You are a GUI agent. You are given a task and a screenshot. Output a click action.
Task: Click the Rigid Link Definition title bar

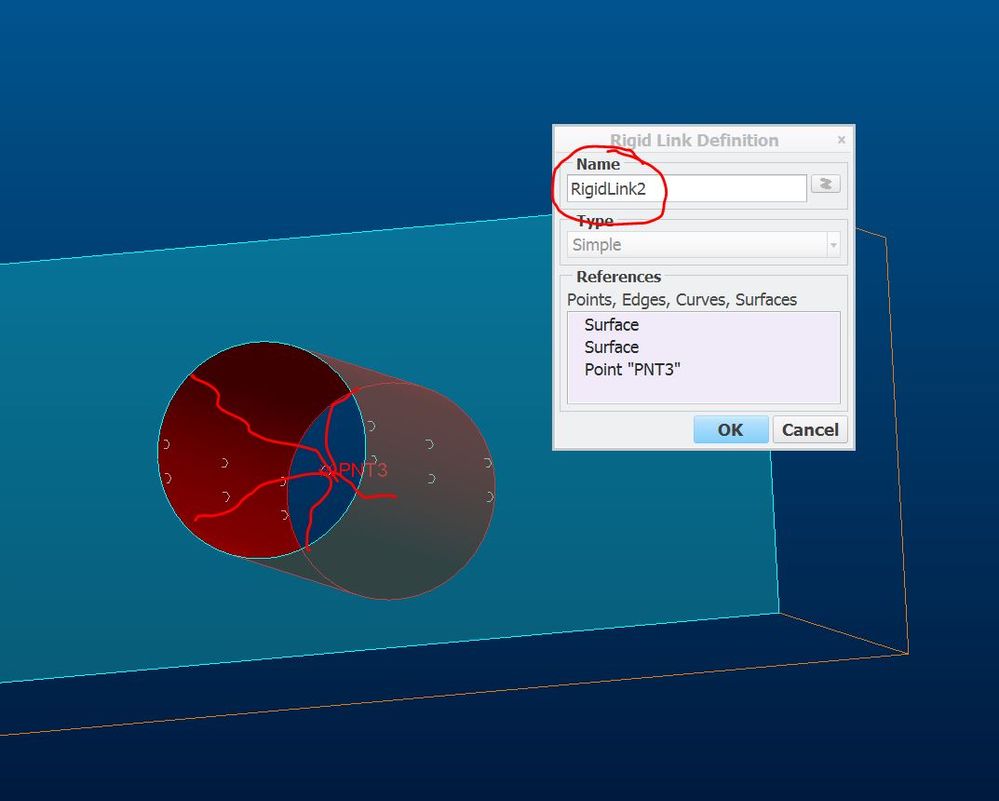tap(695, 140)
